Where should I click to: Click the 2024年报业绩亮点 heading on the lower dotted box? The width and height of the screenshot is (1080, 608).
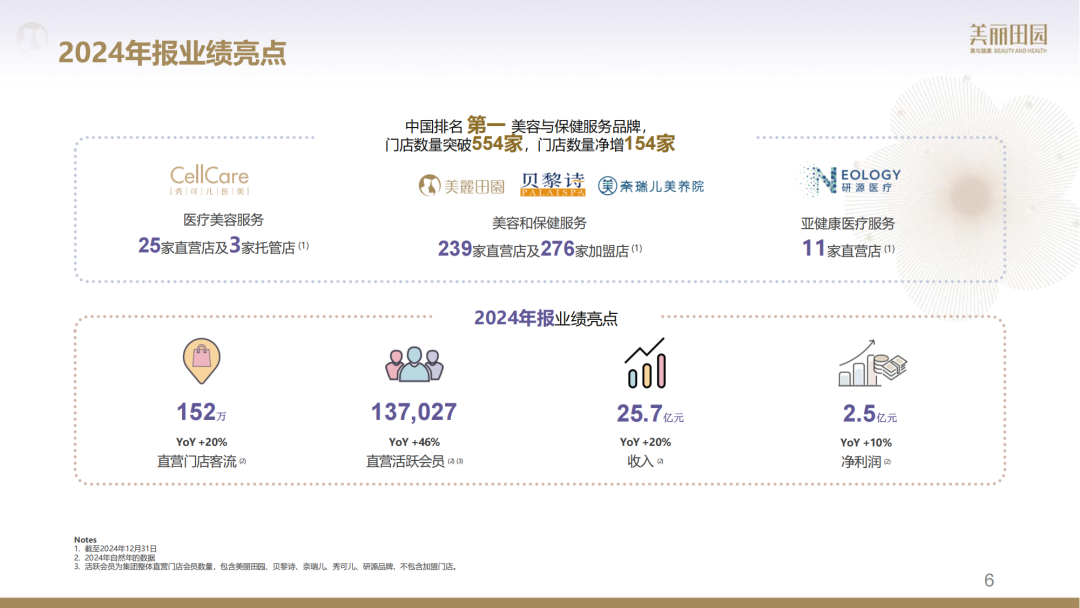[546, 318]
